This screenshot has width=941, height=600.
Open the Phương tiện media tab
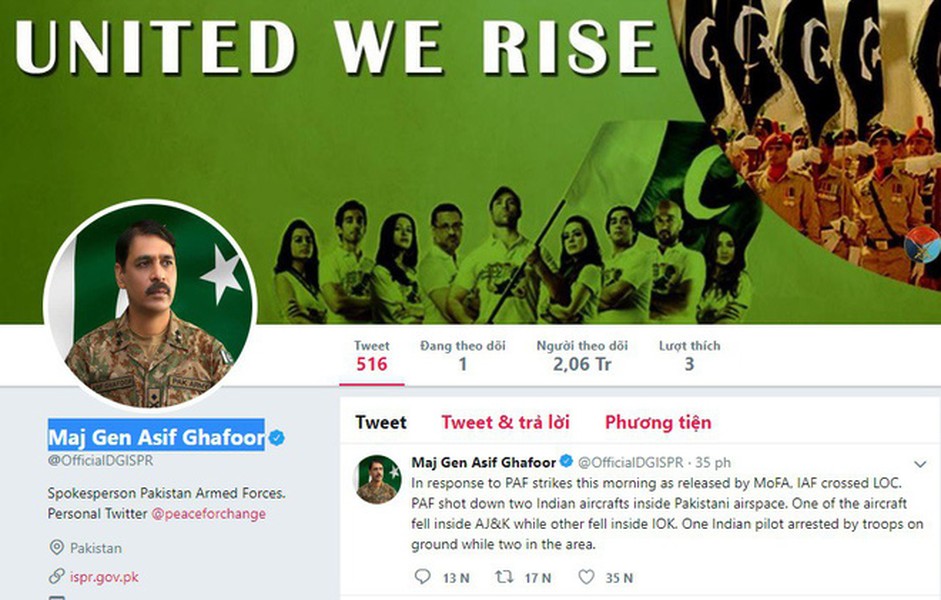click(x=658, y=422)
